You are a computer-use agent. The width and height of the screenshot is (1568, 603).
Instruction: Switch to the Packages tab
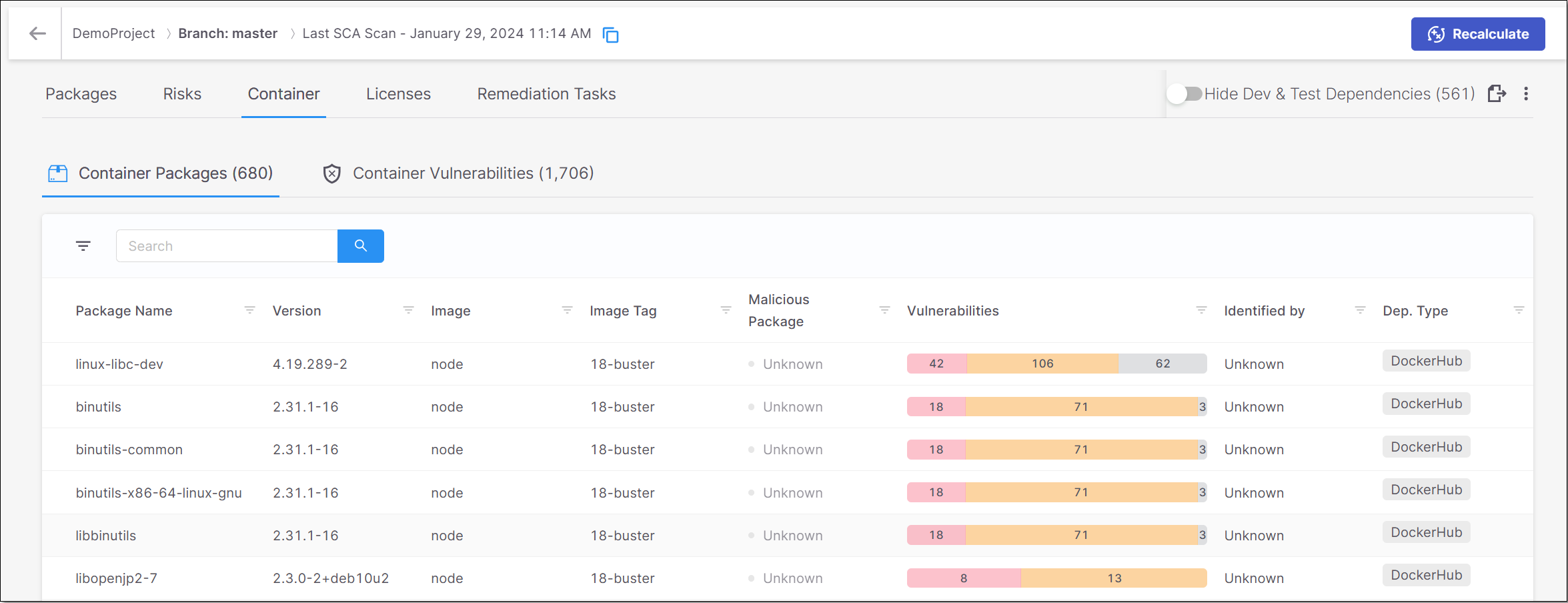tap(81, 94)
